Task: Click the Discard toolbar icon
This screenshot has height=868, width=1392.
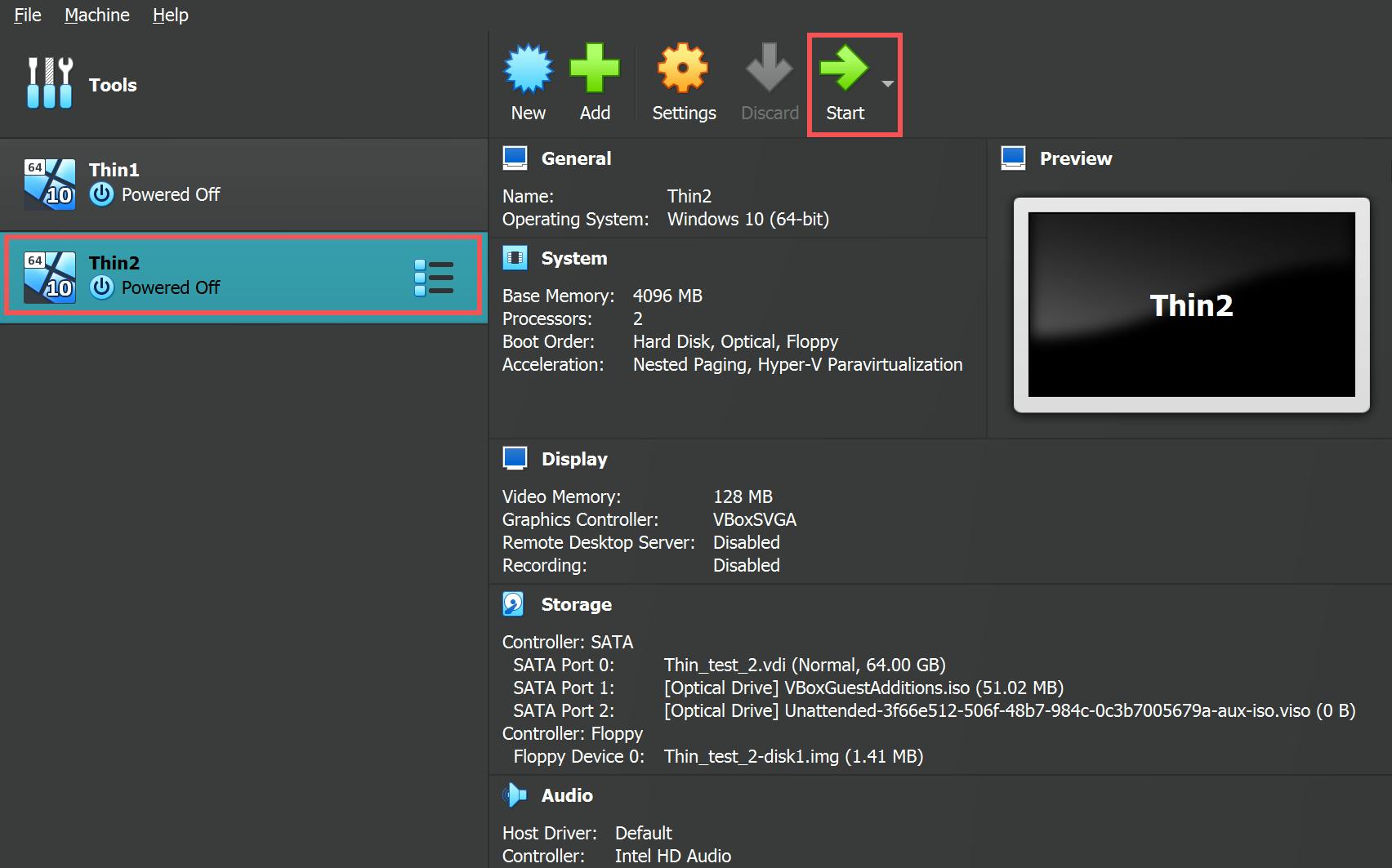Action: 770,69
